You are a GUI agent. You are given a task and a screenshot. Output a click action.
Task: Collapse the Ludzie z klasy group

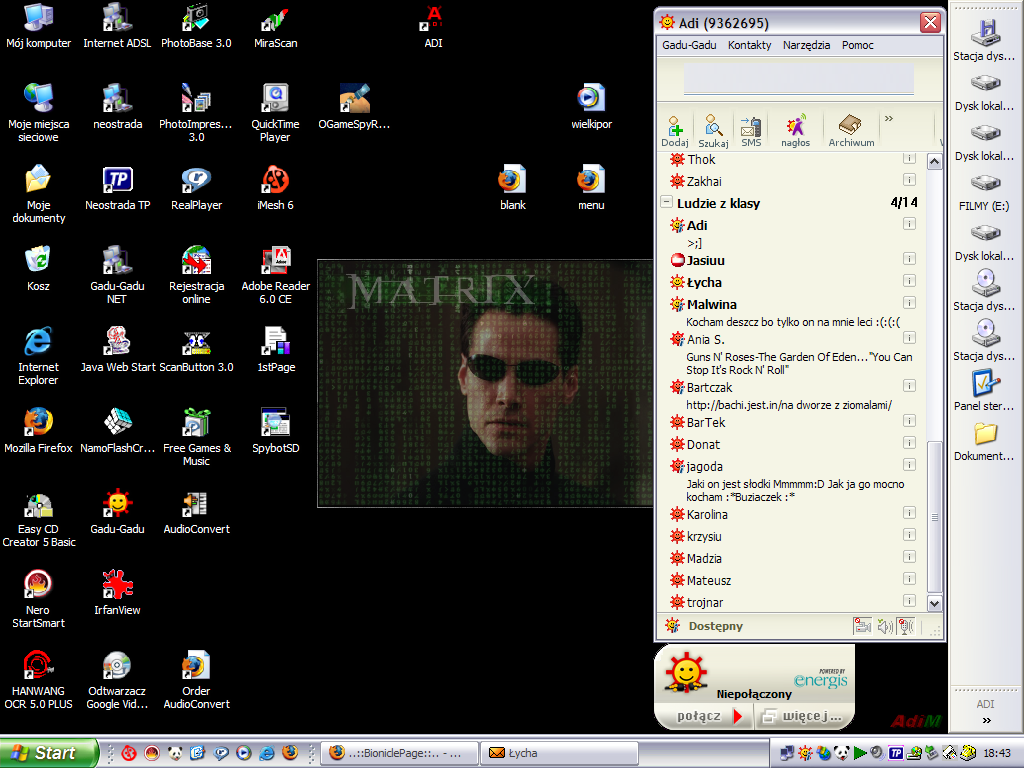click(666, 203)
